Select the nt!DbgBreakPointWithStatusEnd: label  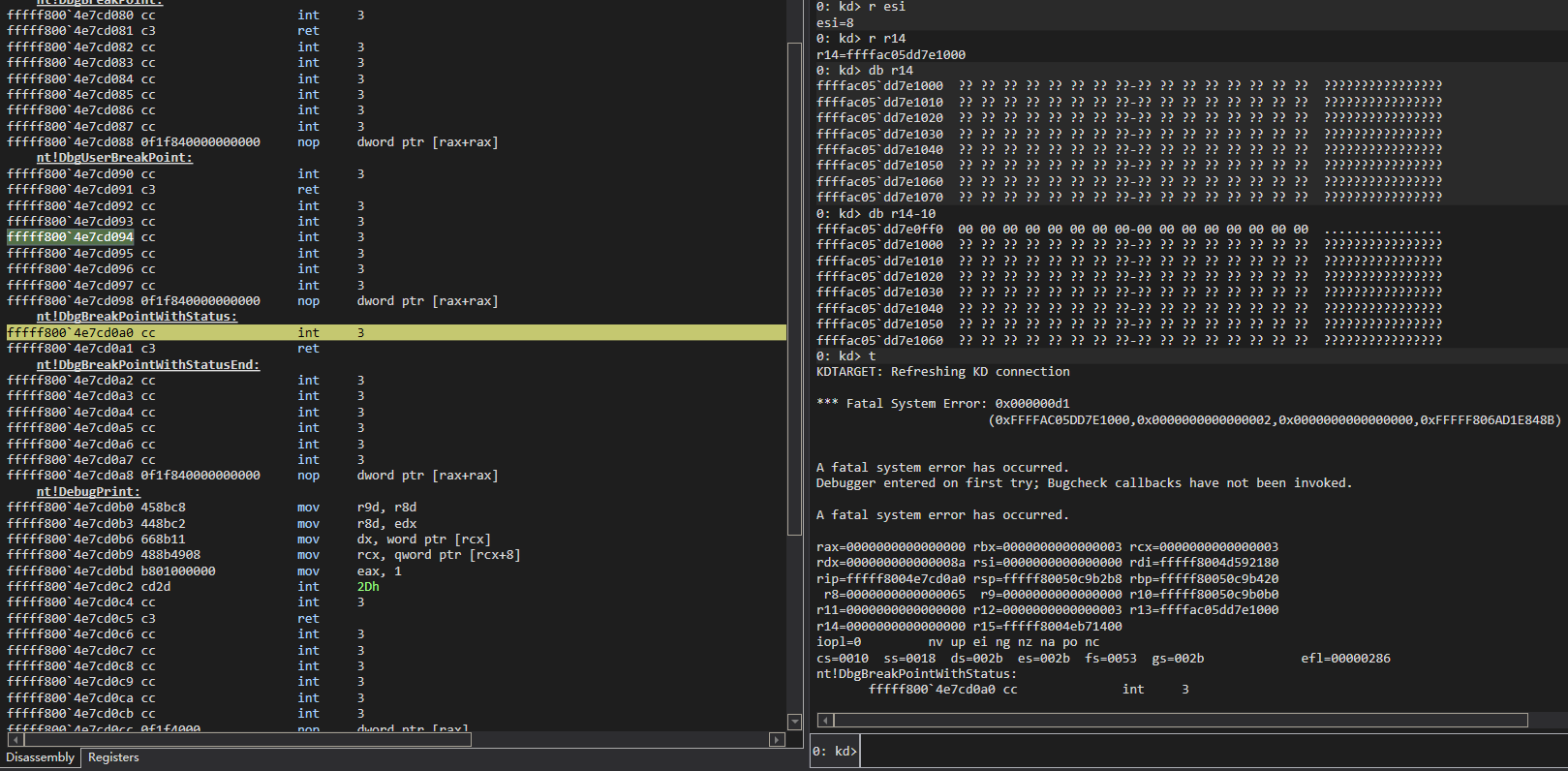coord(148,365)
